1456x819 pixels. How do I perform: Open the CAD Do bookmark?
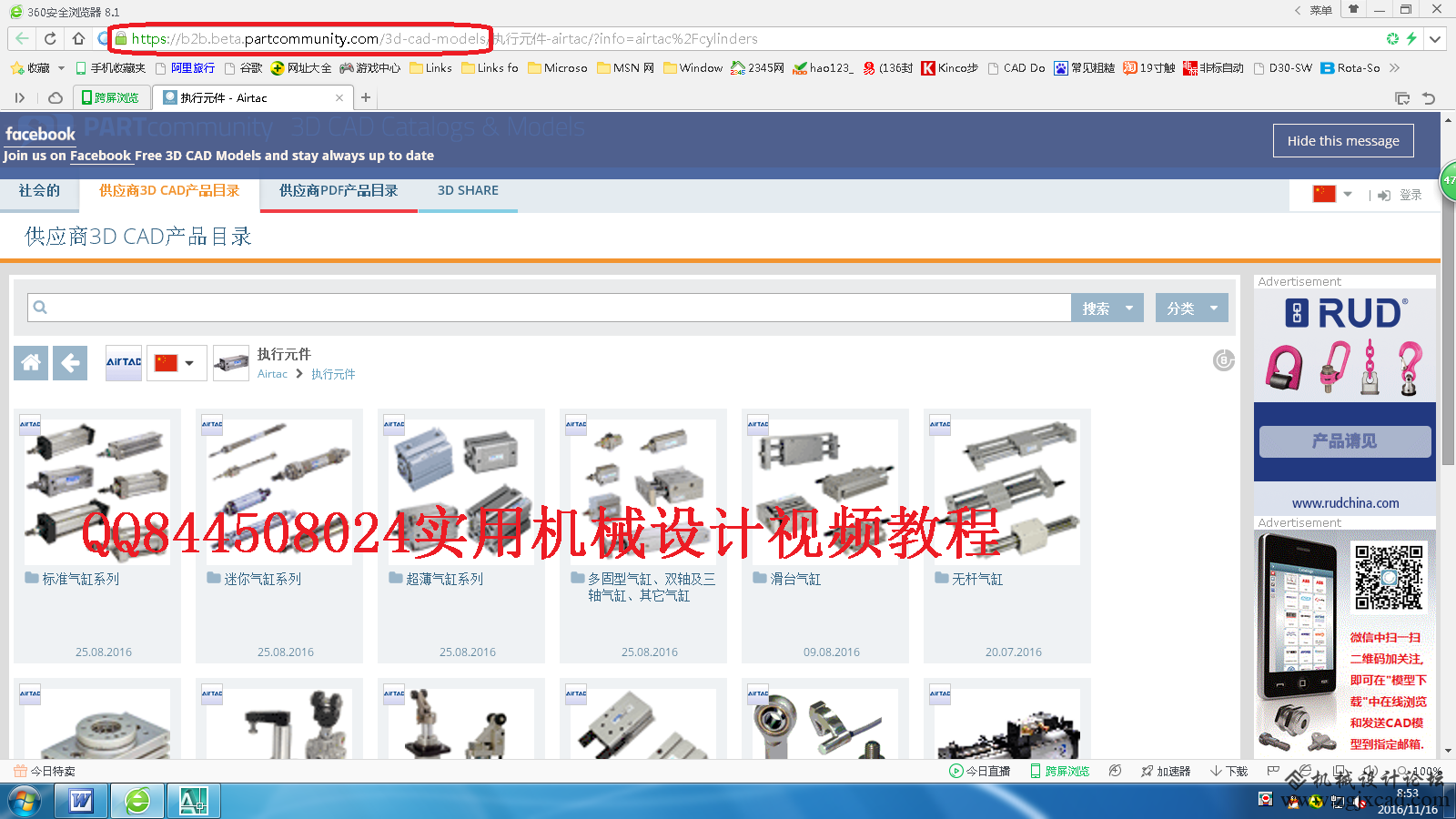point(1016,67)
